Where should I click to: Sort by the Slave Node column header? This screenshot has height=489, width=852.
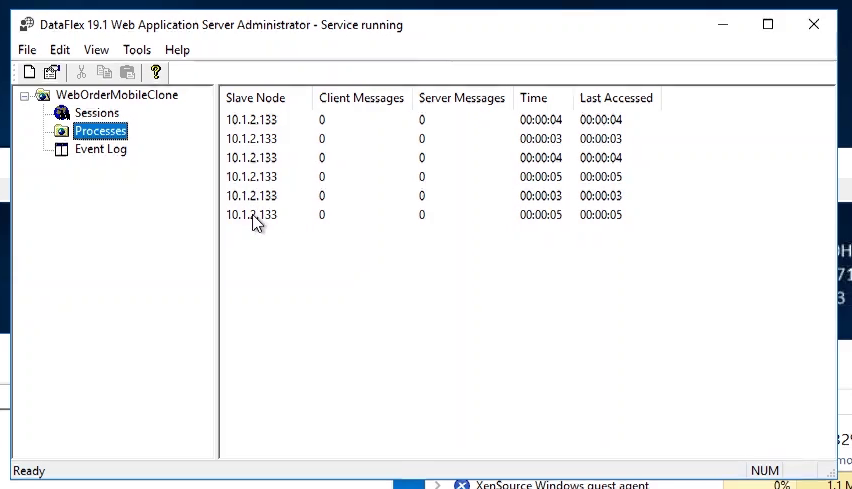[255, 98]
